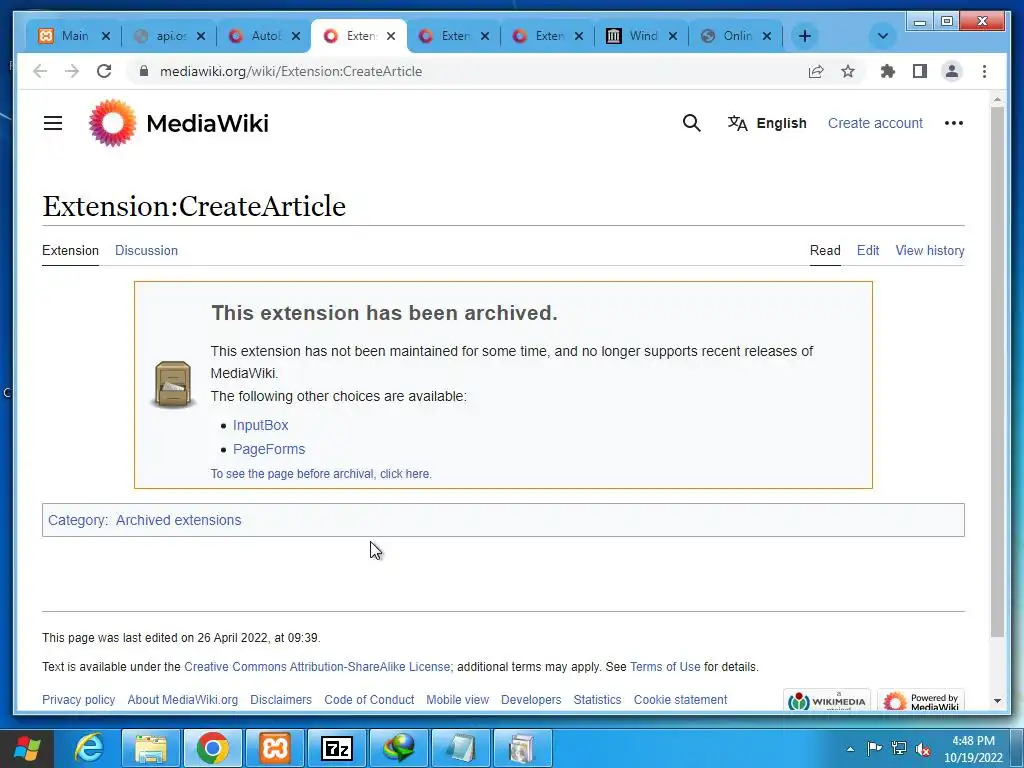Click the Create account link
1024x768 pixels.
(875, 123)
